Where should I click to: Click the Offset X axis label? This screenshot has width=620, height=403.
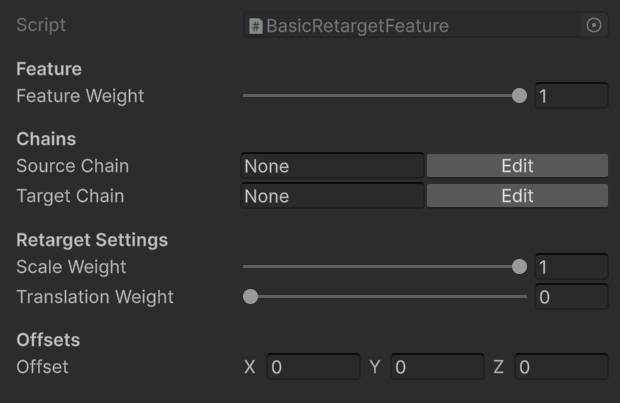pyautogui.click(x=250, y=367)
